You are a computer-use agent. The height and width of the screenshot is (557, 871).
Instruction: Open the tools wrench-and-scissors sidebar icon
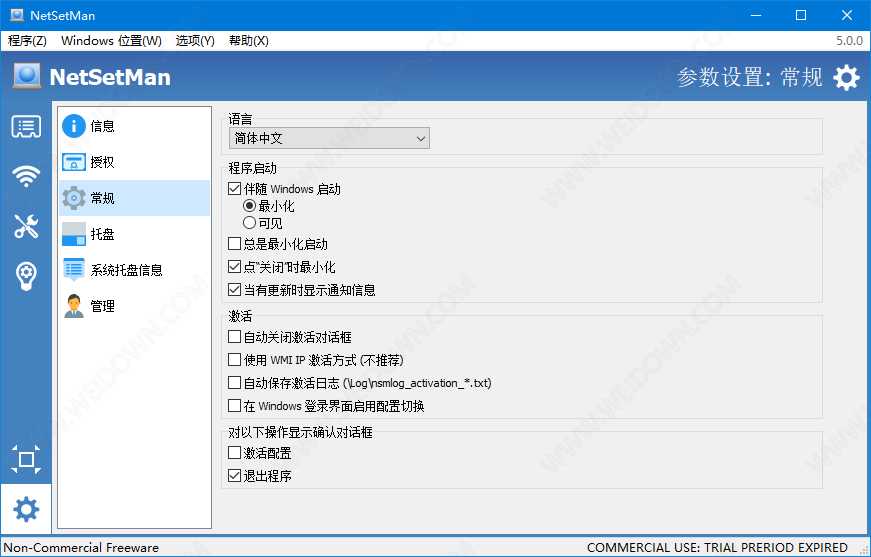pyautogui.click(x=26, y=226)
